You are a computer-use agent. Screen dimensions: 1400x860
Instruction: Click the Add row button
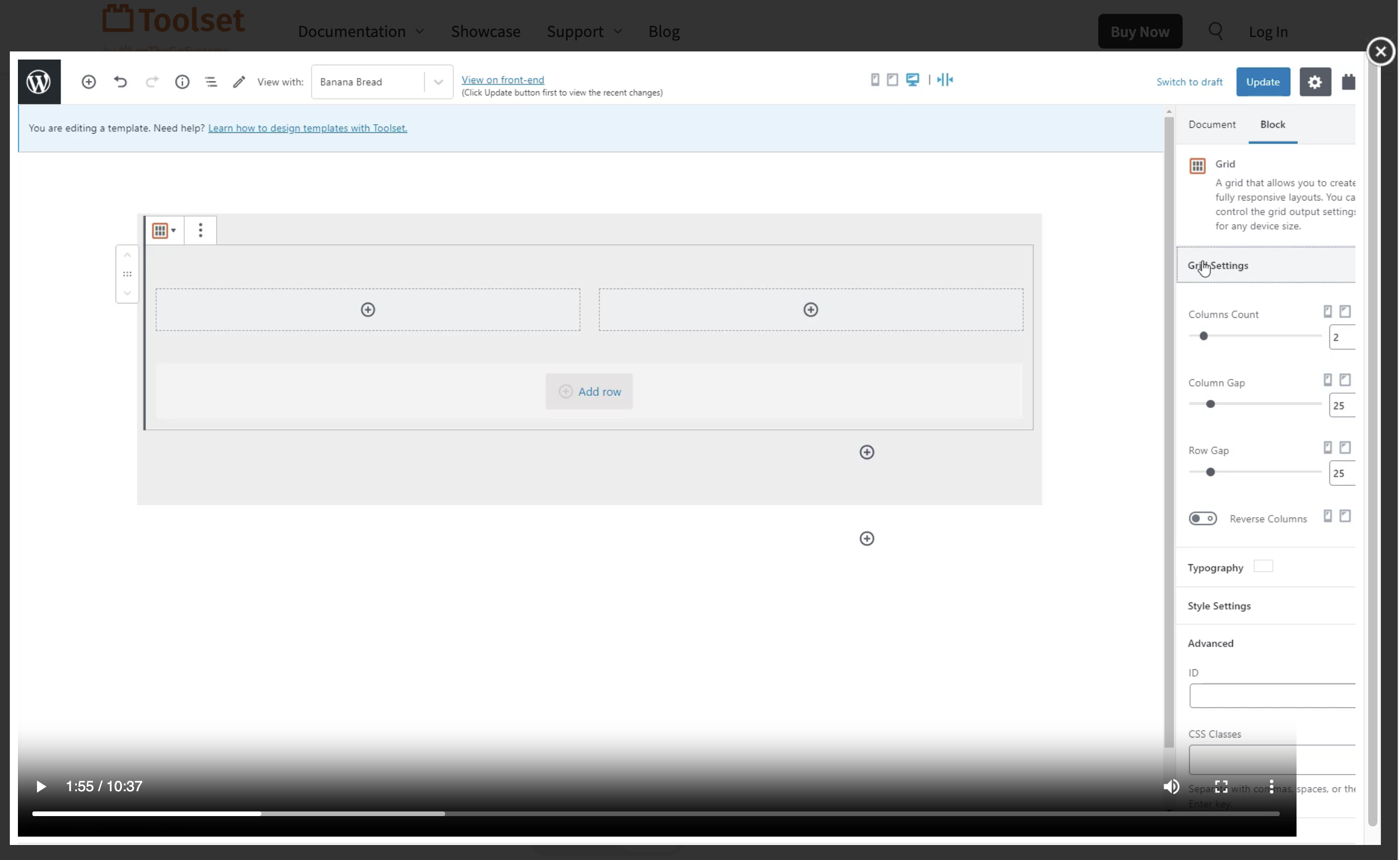tap(589, 391)
